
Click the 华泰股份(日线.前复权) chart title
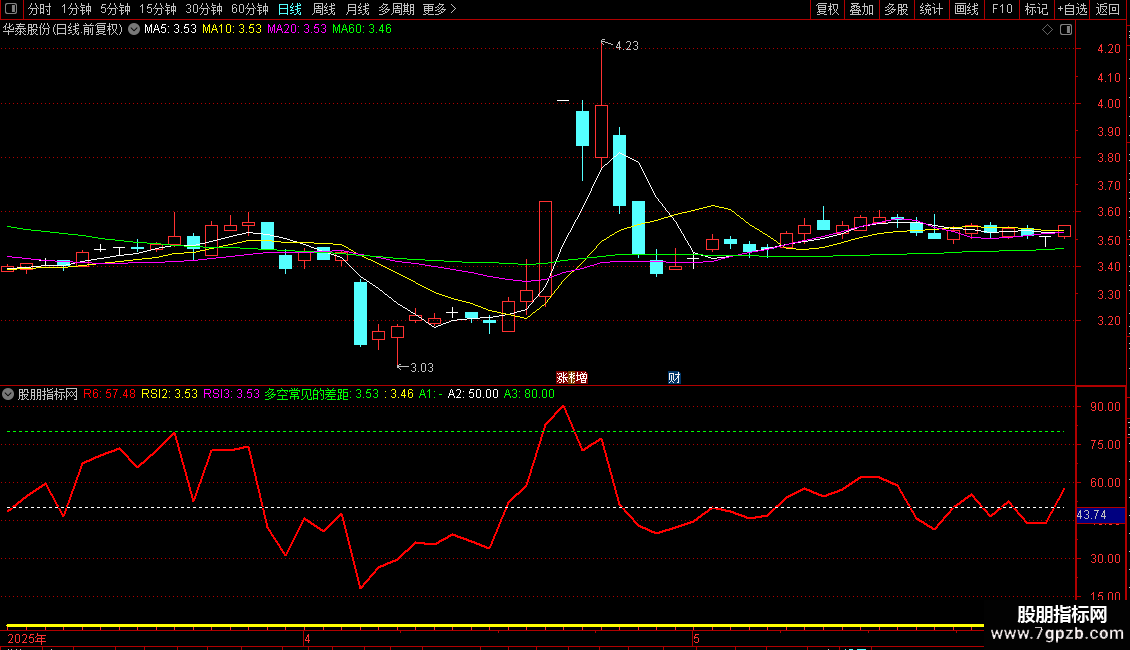click(x=63, y=30)
